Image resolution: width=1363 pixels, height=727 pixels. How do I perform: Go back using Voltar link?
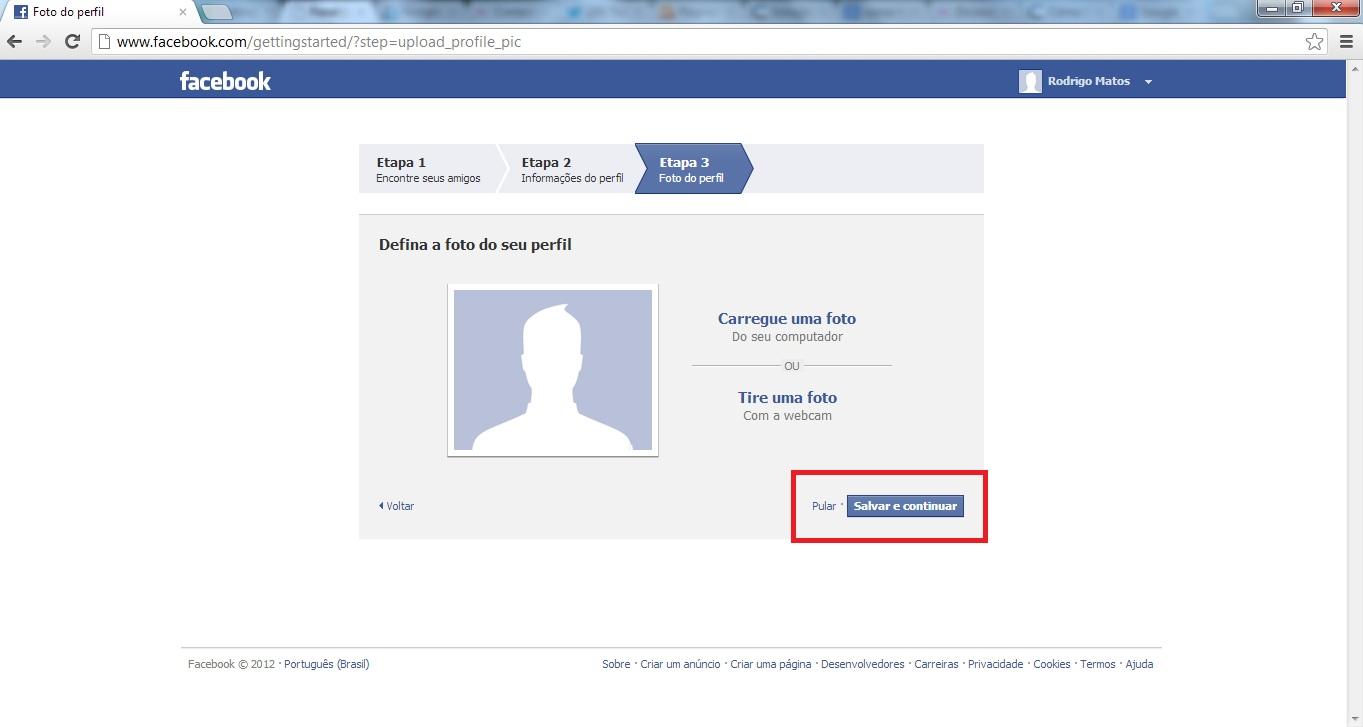coord(399,506)
